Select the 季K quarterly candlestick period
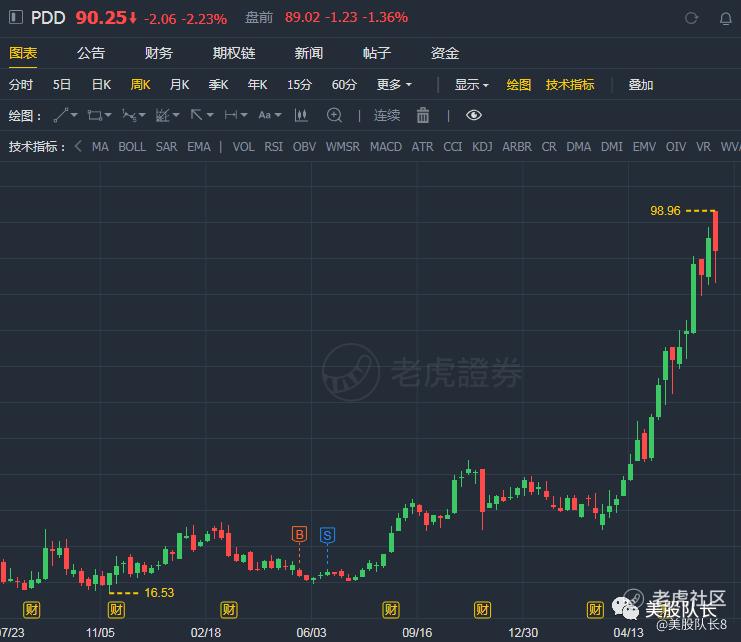The width and height of the screenshot is (741, 642). coord(218,85)
